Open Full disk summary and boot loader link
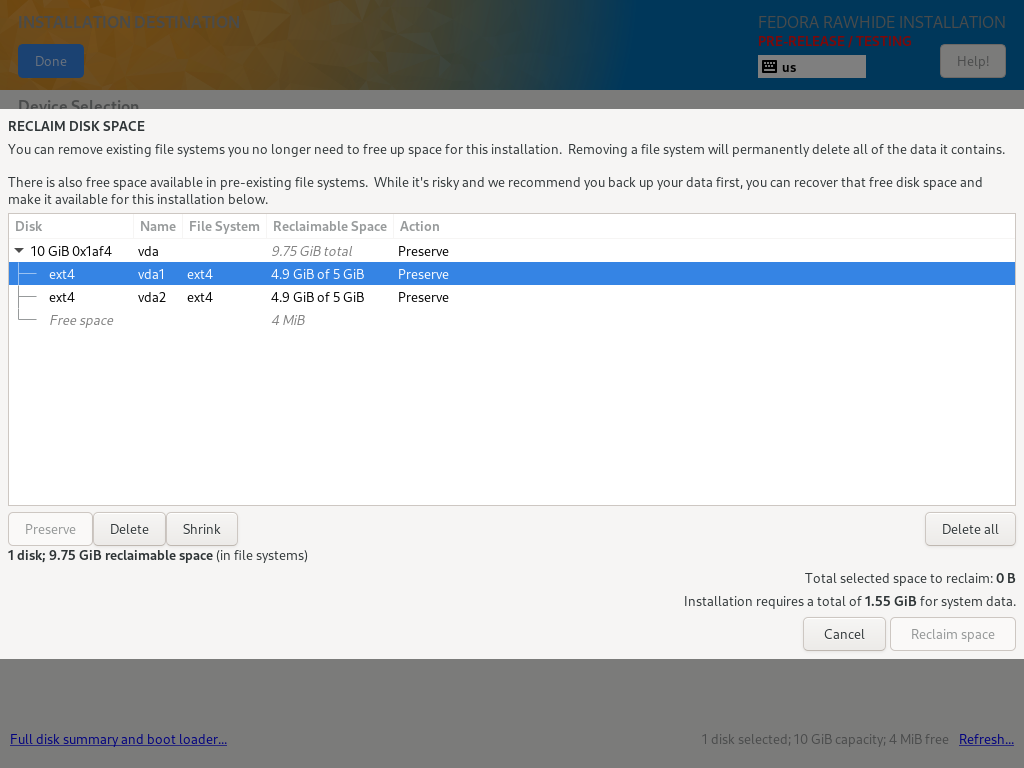The width and height of the screenshot is (1024, 768). 118,739
